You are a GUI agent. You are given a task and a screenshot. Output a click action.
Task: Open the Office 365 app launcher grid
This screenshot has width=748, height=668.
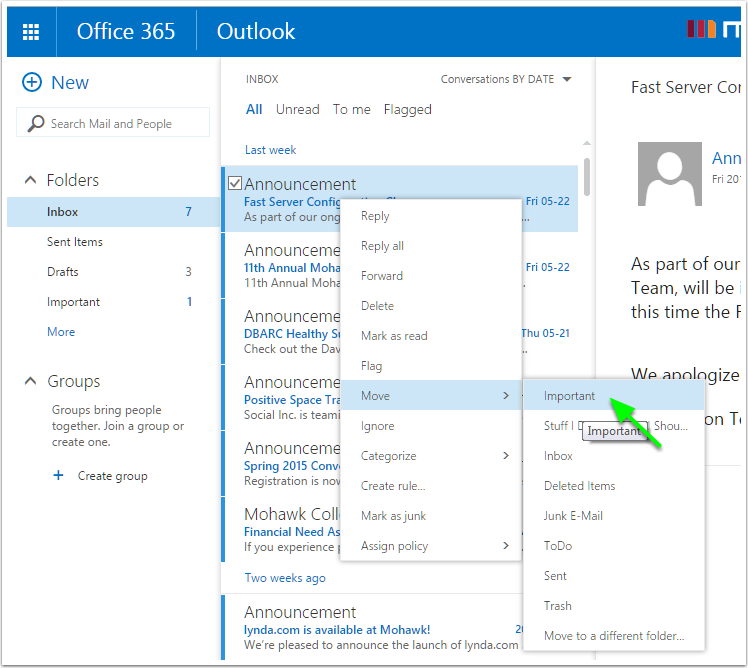(31, 31)
